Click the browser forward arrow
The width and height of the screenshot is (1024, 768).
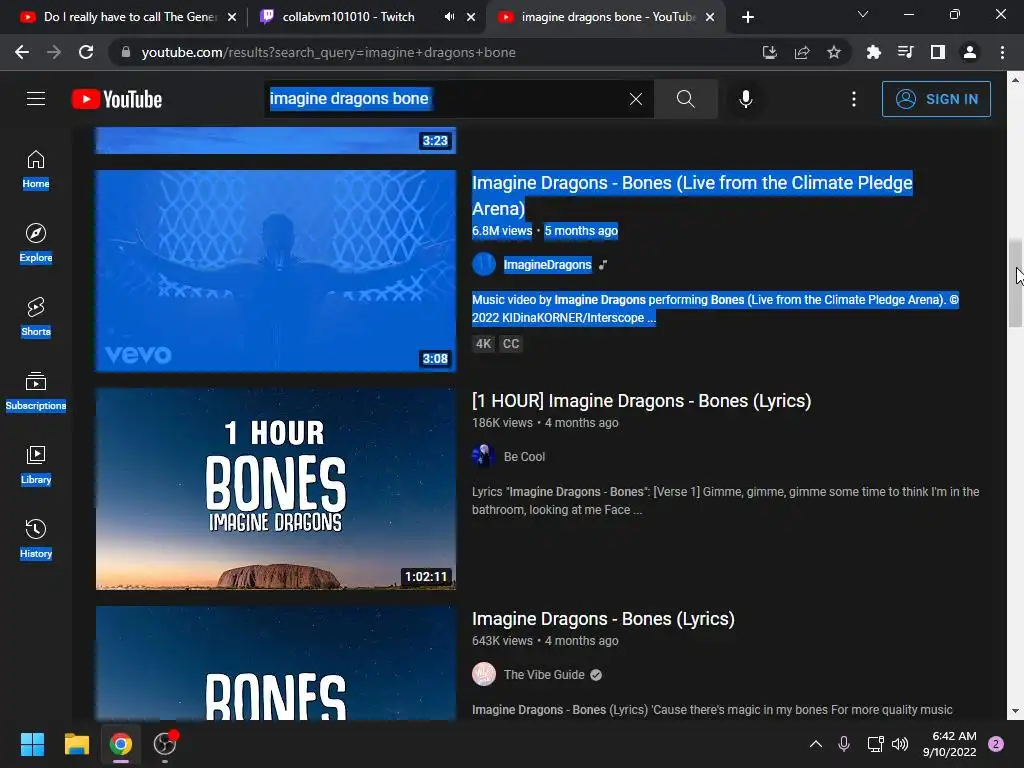(54, 52)
